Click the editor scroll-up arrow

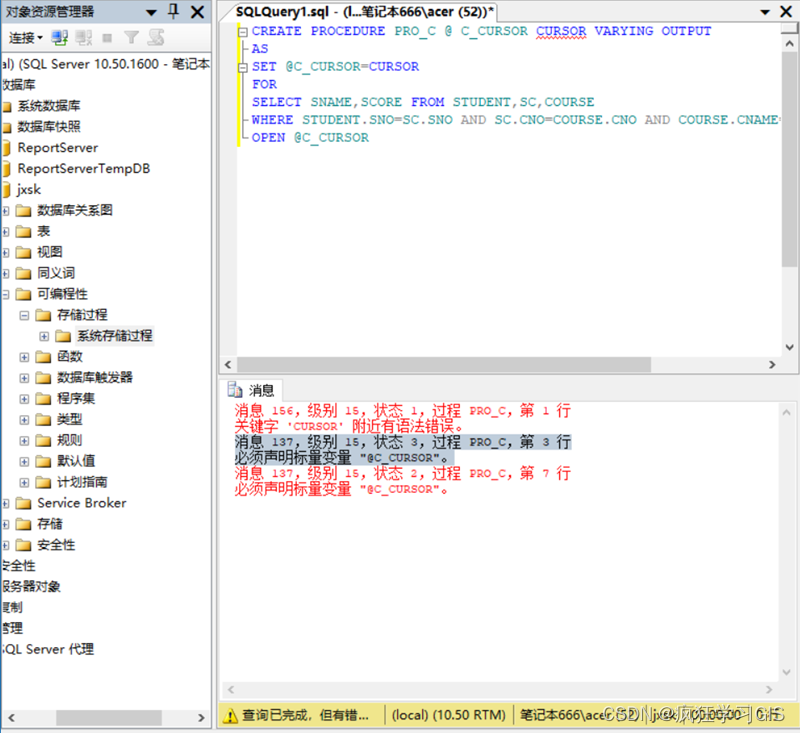[x=789, y=43]
